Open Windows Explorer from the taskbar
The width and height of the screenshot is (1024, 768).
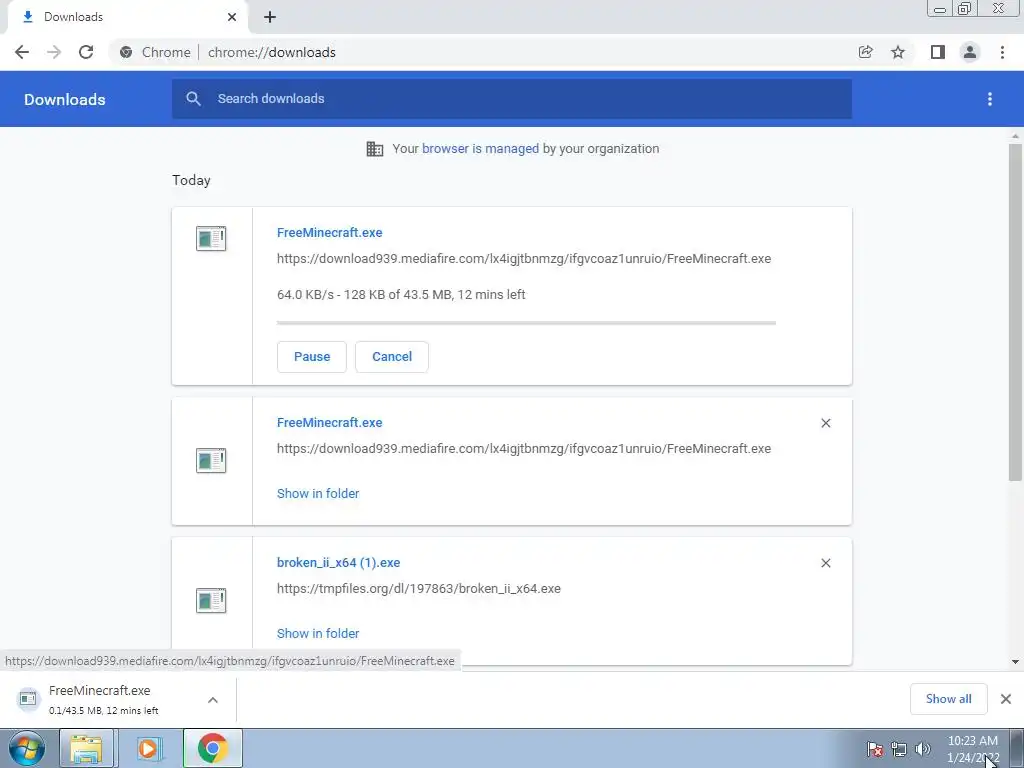(x=86, y=748)
